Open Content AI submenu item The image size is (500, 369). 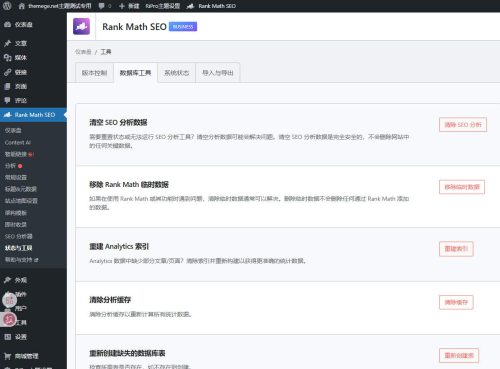(x=18, y=142)
